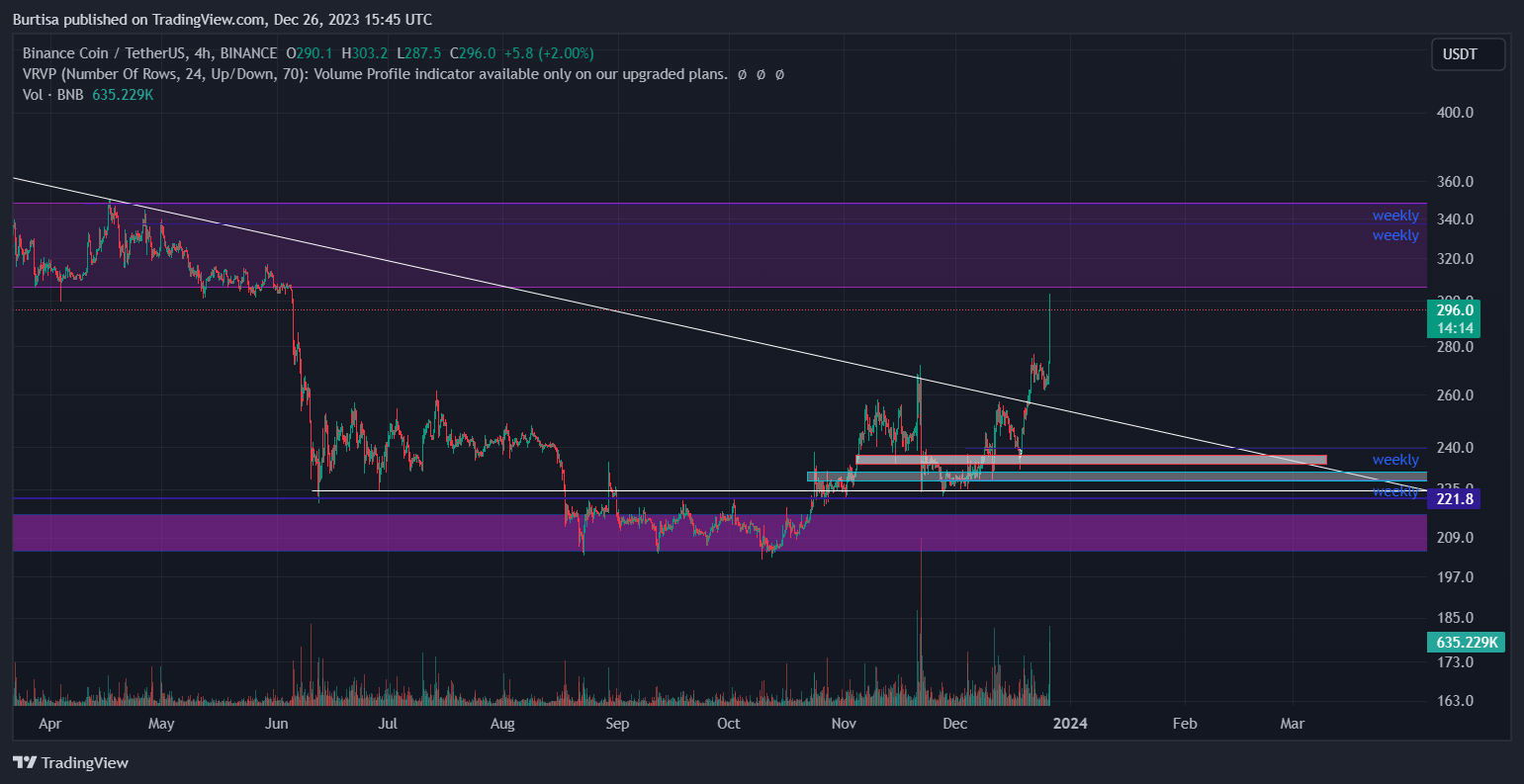The width and height of the screenshot is (1524, 784).
Task: Click the Nov label on time axis
Action: tap(844, 724)
